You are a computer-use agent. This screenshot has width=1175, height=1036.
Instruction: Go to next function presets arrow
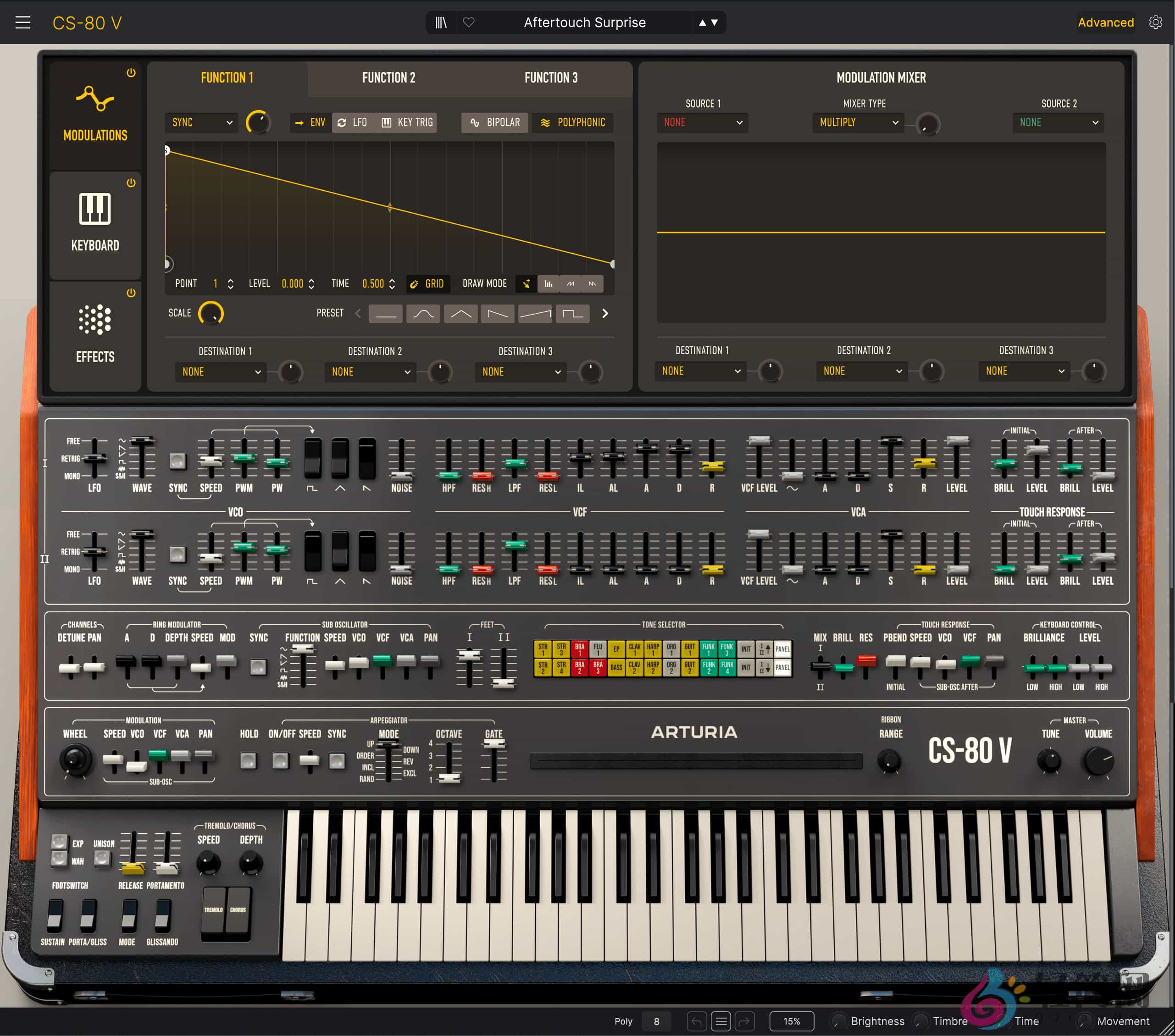click(605, 313)
